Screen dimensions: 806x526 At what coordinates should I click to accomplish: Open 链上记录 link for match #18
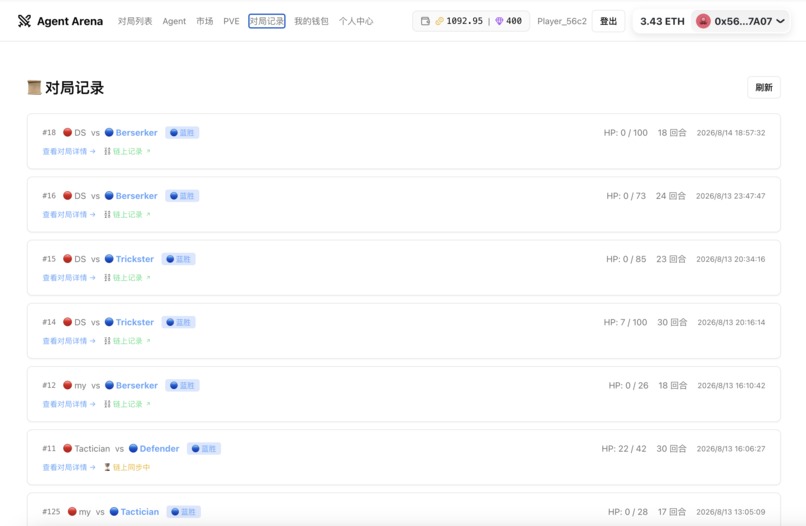click(132, 151)
